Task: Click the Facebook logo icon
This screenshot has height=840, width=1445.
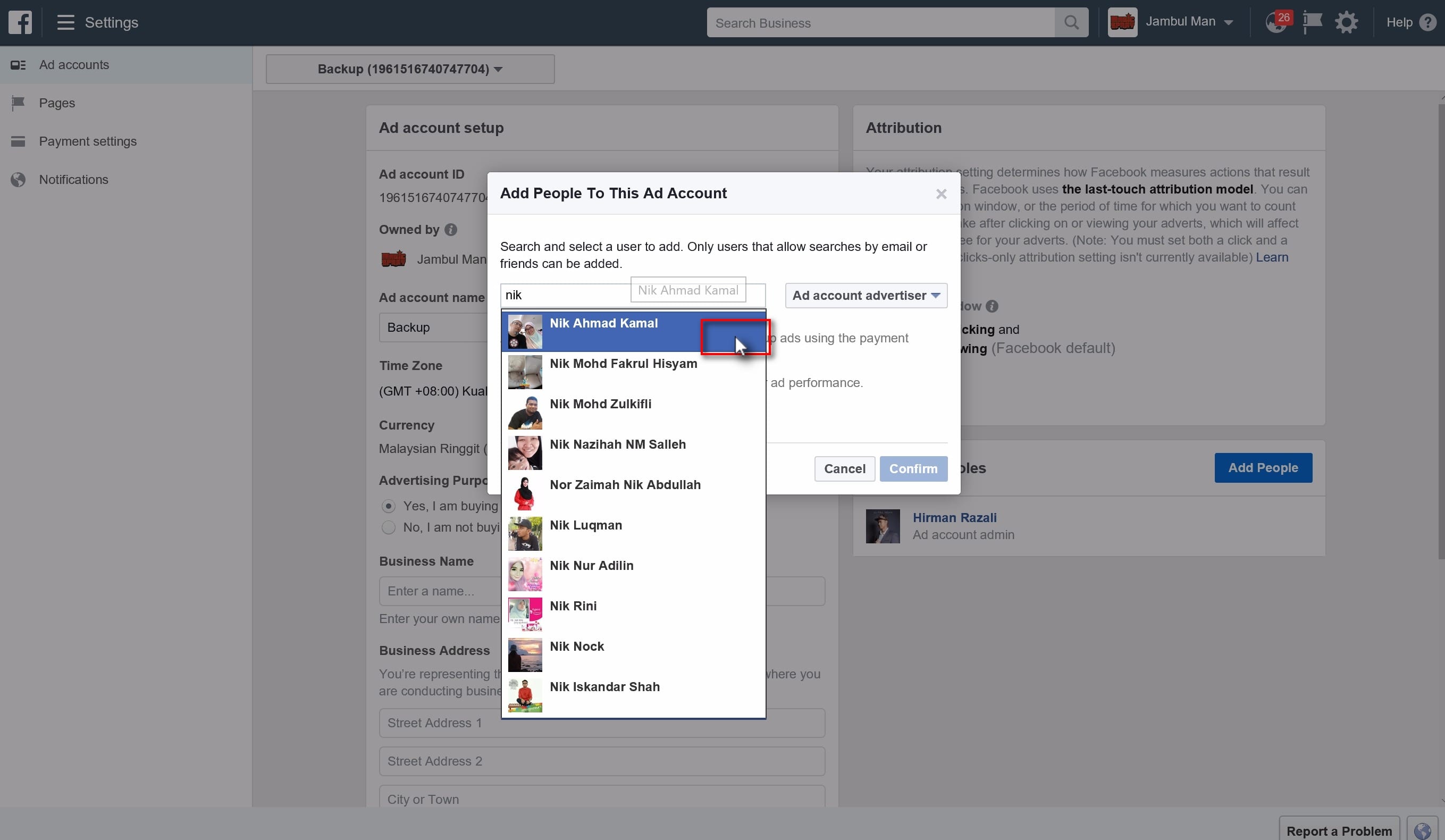Action: tap(20, 22)
